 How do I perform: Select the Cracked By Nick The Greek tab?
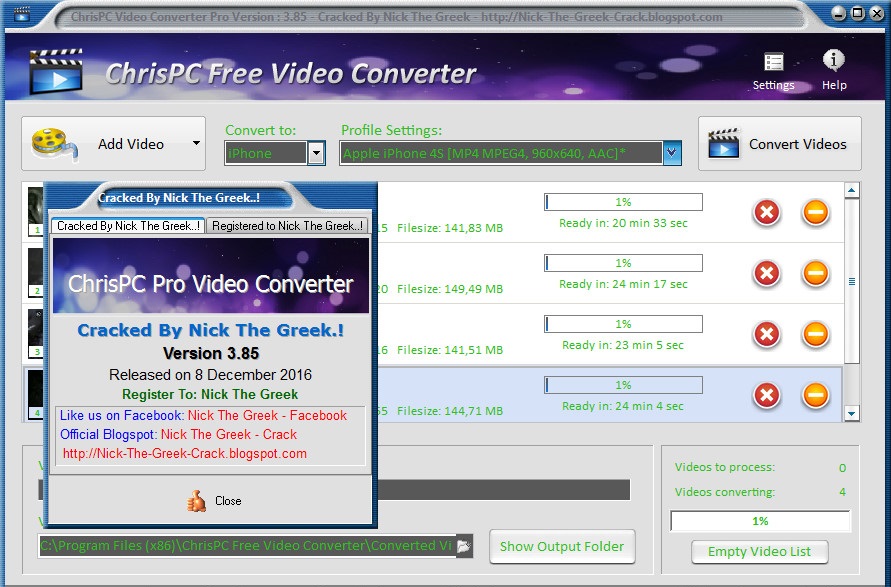127,225
